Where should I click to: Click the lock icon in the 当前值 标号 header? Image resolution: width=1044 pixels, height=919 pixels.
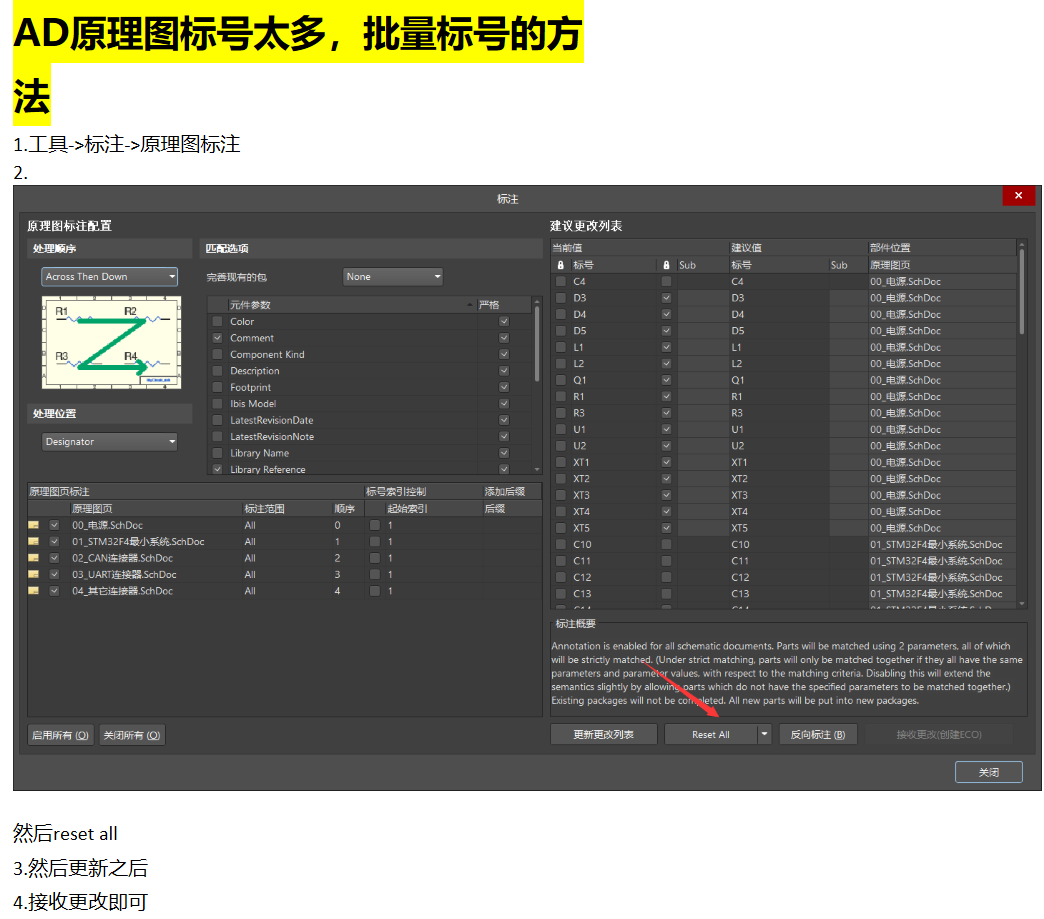coord(561,265)
